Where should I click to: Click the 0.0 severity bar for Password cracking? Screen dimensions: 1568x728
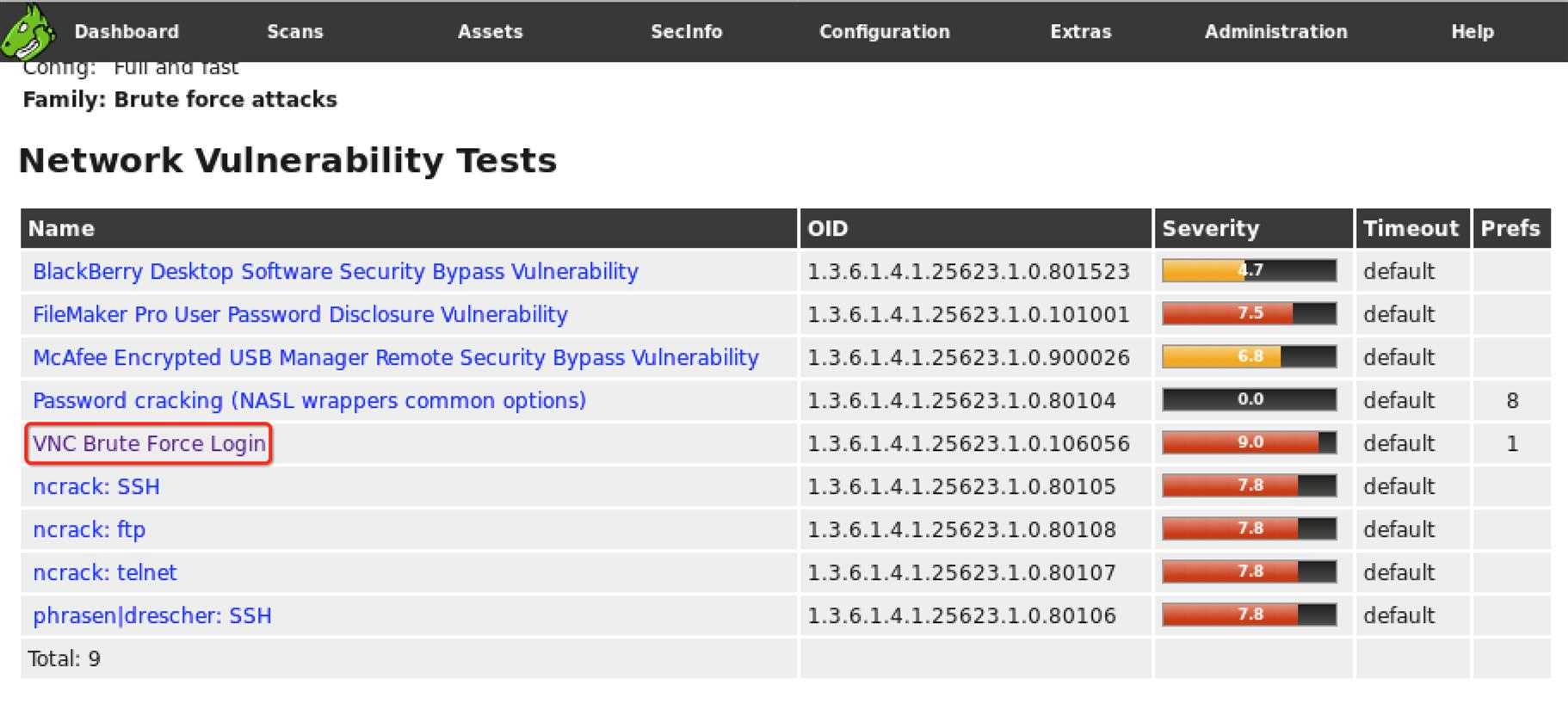pyautogui.click(x=1249, y=399)
